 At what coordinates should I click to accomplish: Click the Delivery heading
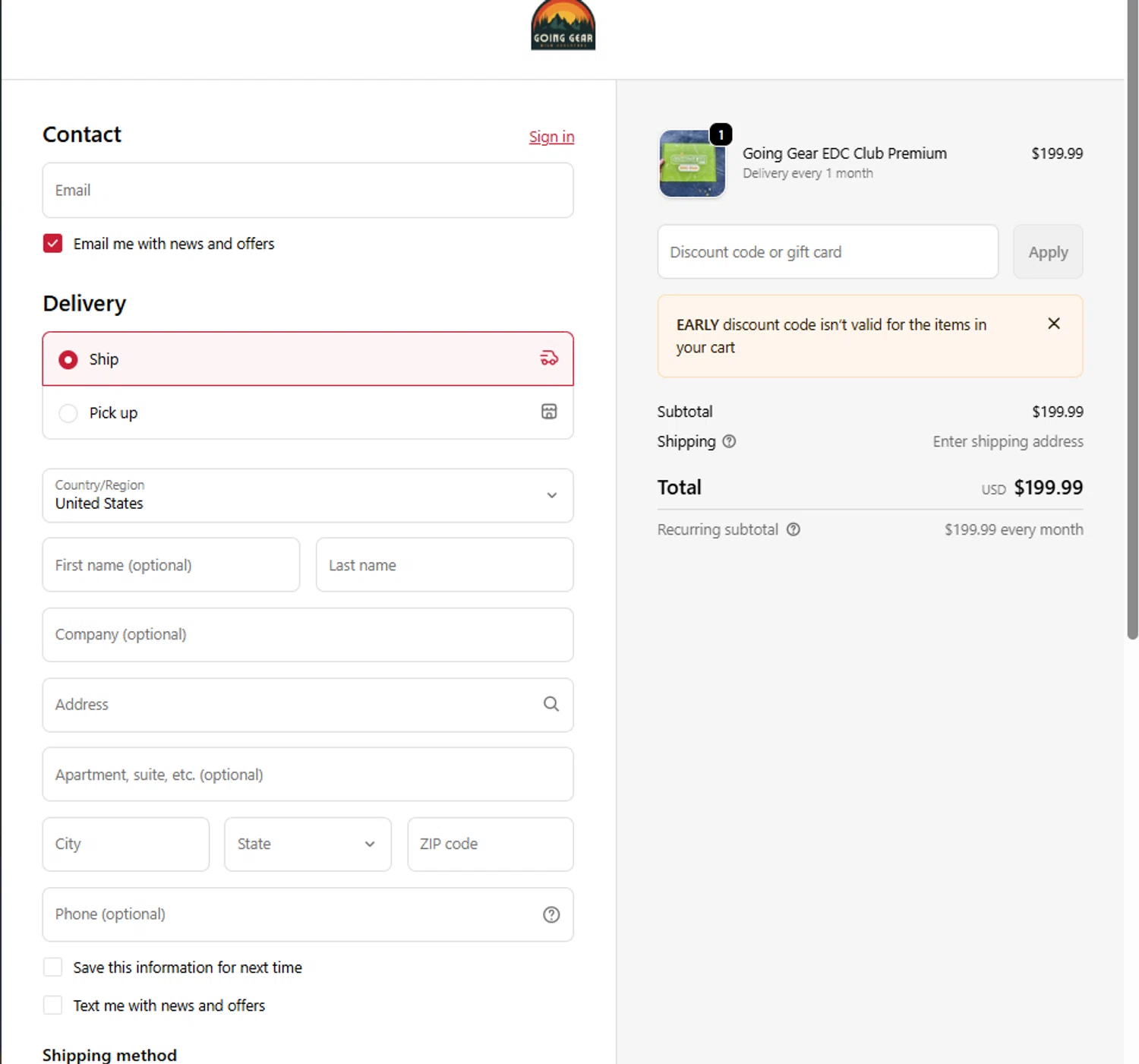(x=84, y=303)
